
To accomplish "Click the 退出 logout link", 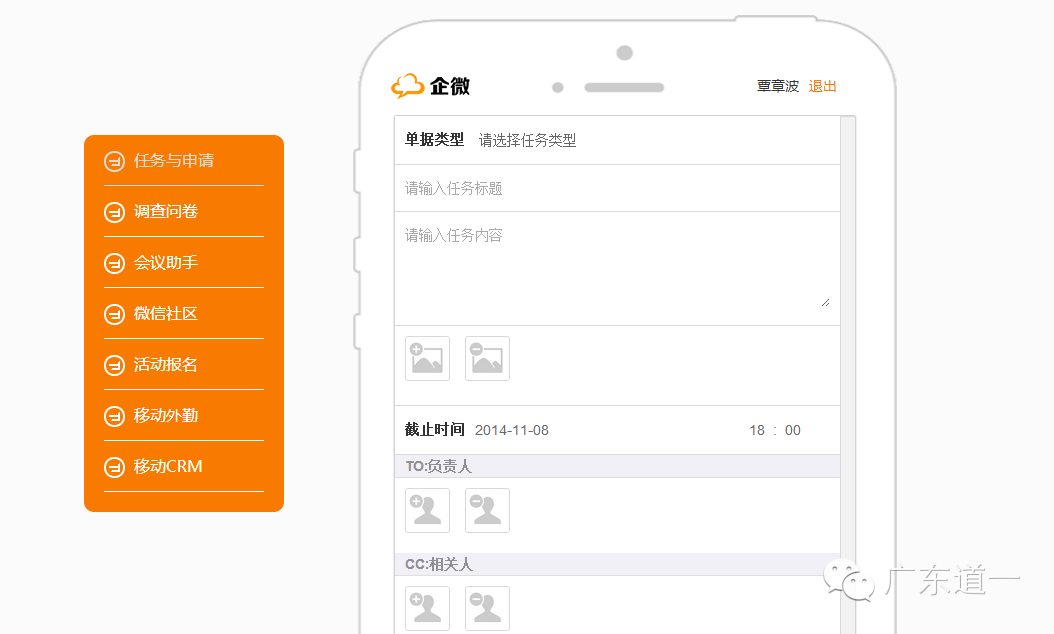I will point(822,86).
